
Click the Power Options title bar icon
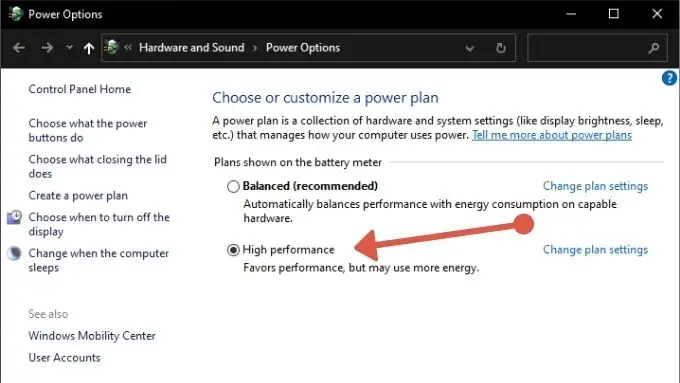pos(16,14)
